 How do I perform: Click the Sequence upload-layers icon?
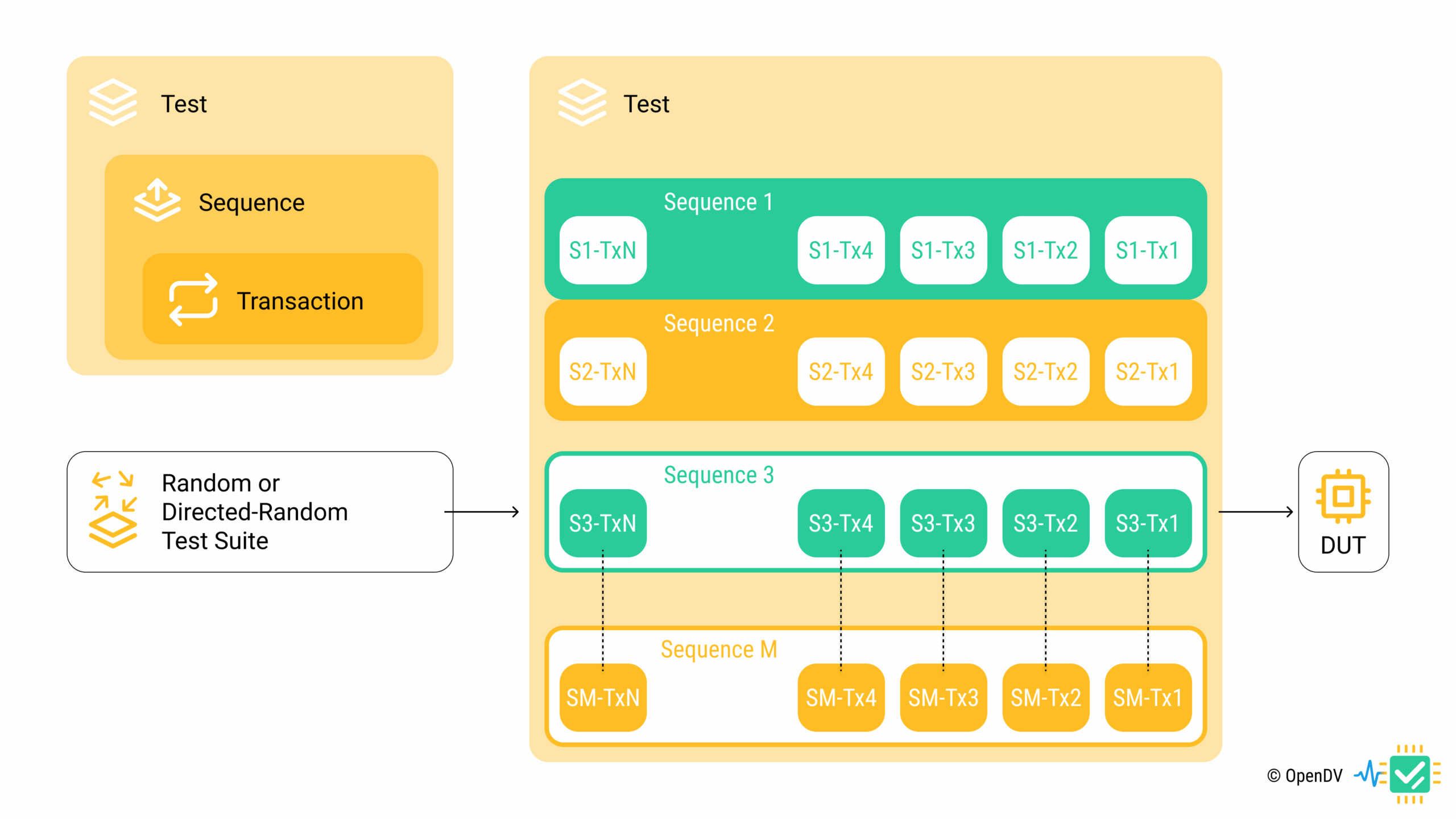click(x=157, y=200)
